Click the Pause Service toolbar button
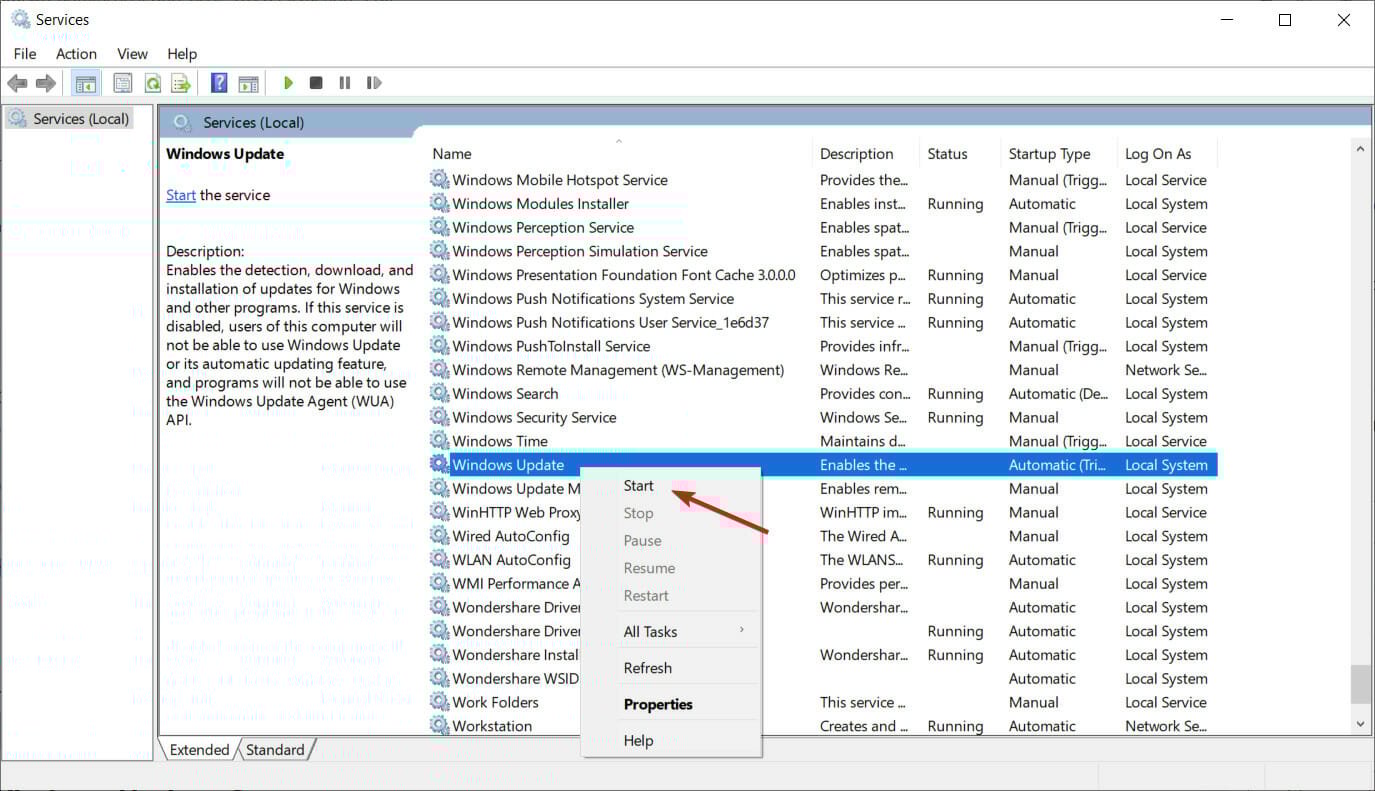 [x=345, y=83]
